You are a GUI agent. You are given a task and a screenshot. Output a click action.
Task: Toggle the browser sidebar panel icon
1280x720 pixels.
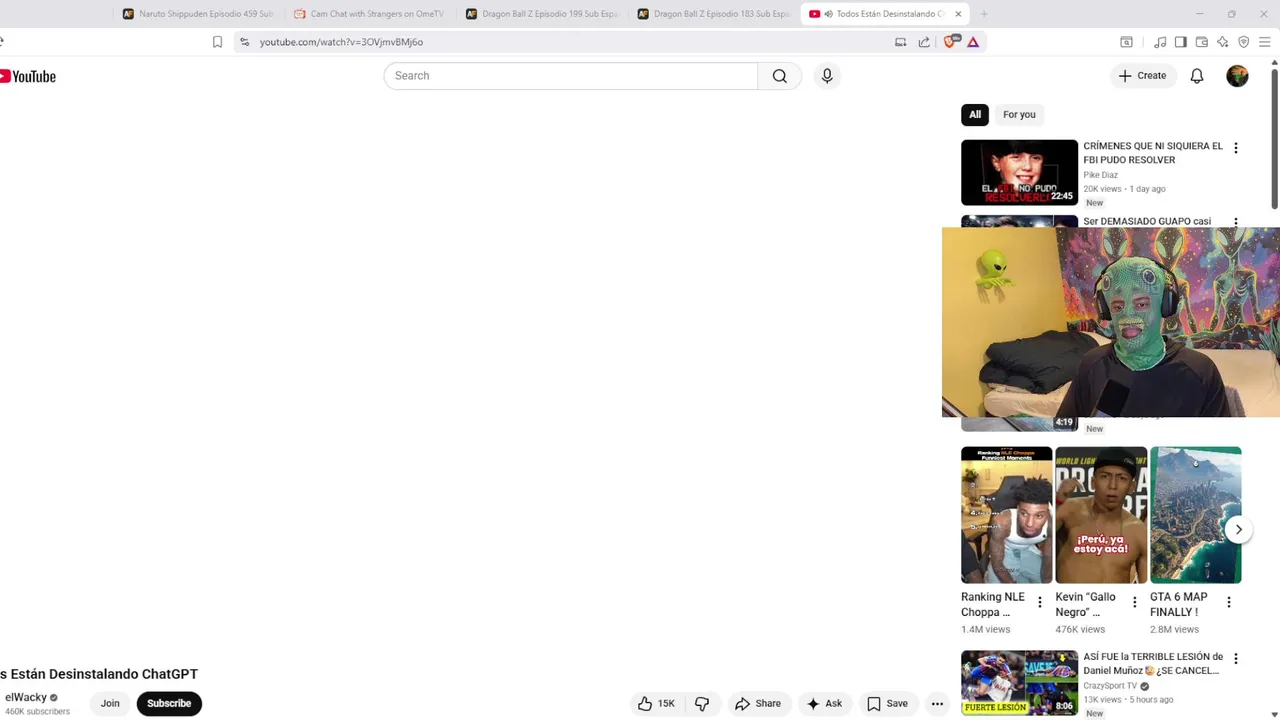point(1181,42)
